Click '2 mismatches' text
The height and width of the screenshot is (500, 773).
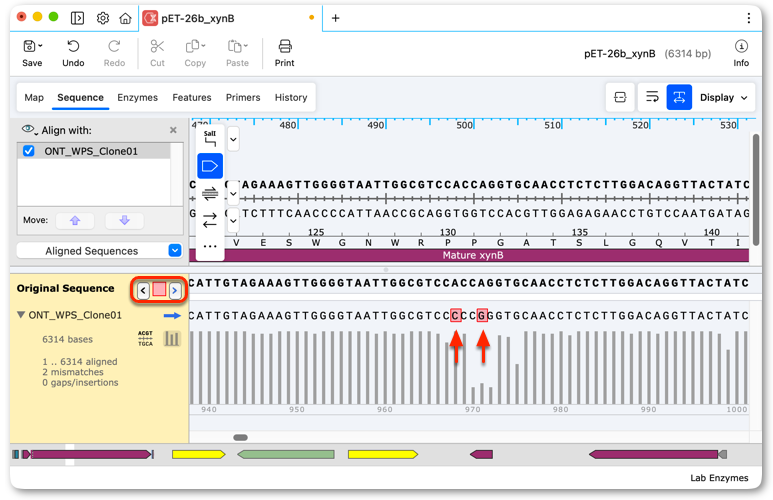[73, 372]
